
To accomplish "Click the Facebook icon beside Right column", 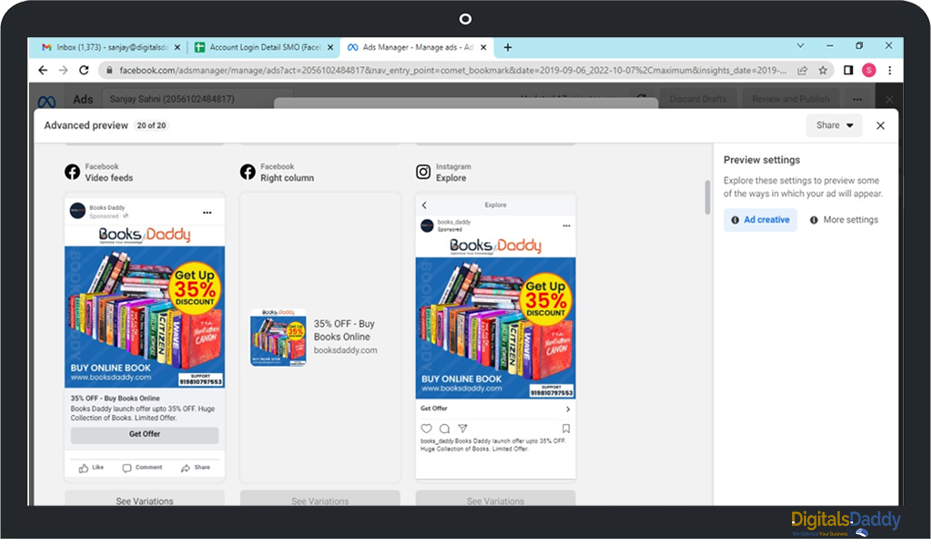I will [x=248, y=172].
